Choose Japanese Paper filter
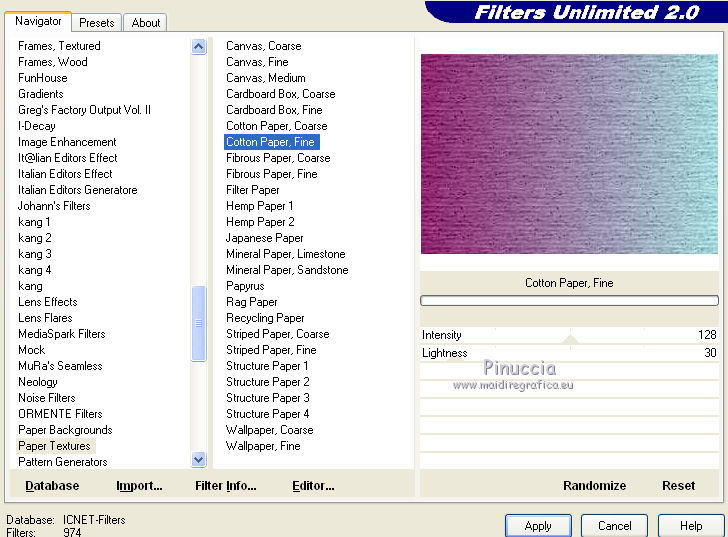 tap(264, 238)
